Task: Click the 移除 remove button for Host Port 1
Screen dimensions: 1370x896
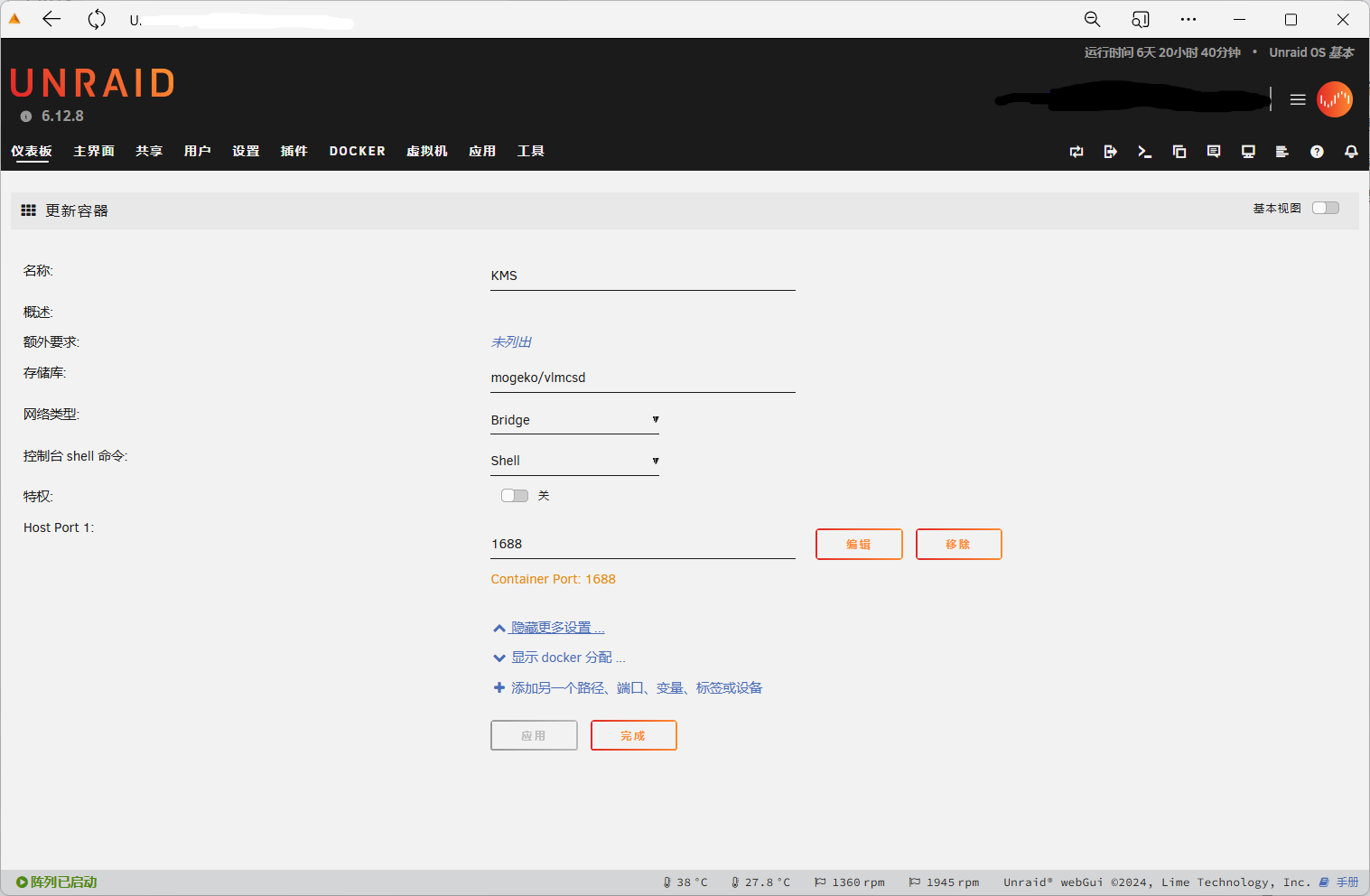Action: (958, 545)
